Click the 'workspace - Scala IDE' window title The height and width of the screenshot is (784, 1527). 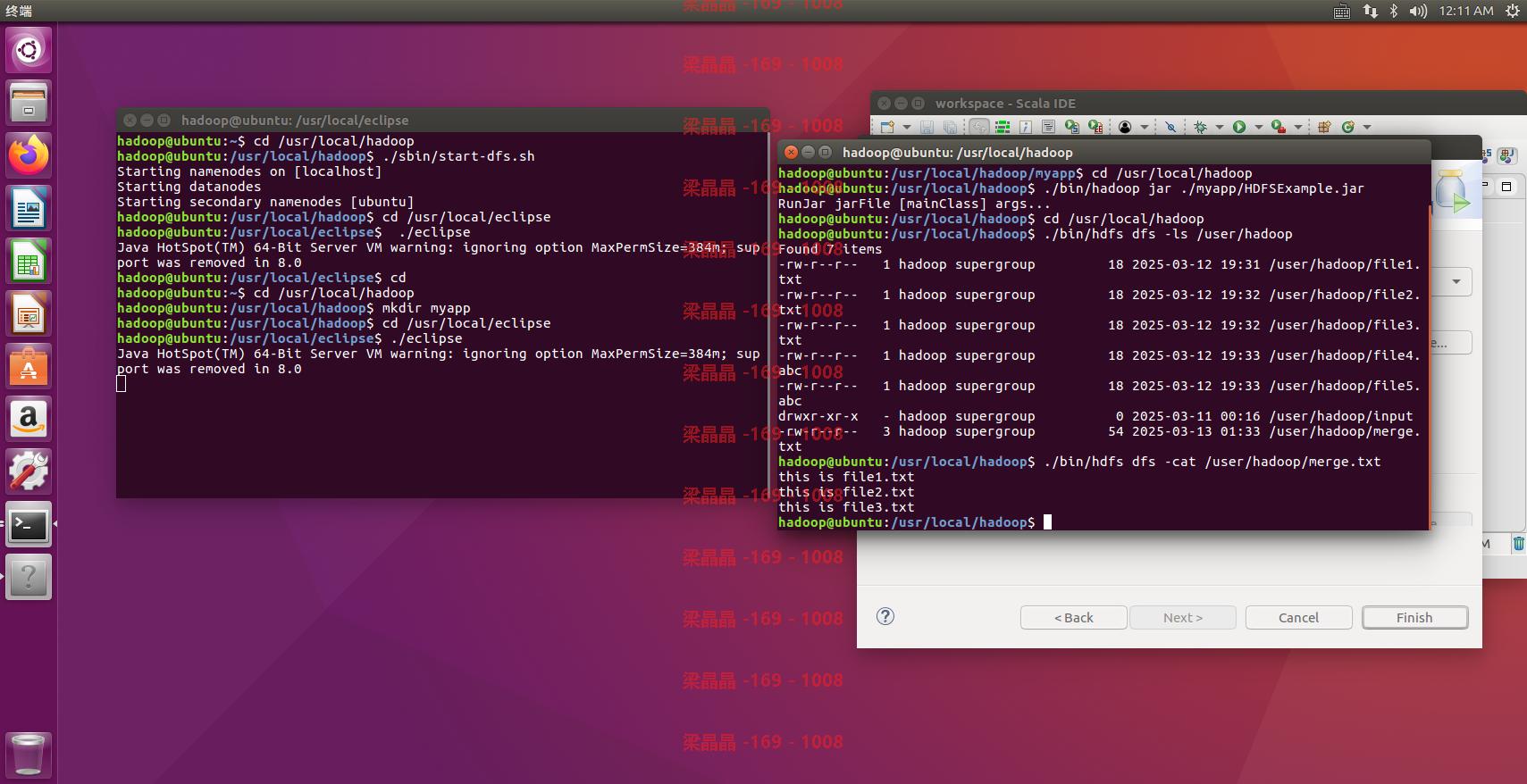(x=1005, y=104)
